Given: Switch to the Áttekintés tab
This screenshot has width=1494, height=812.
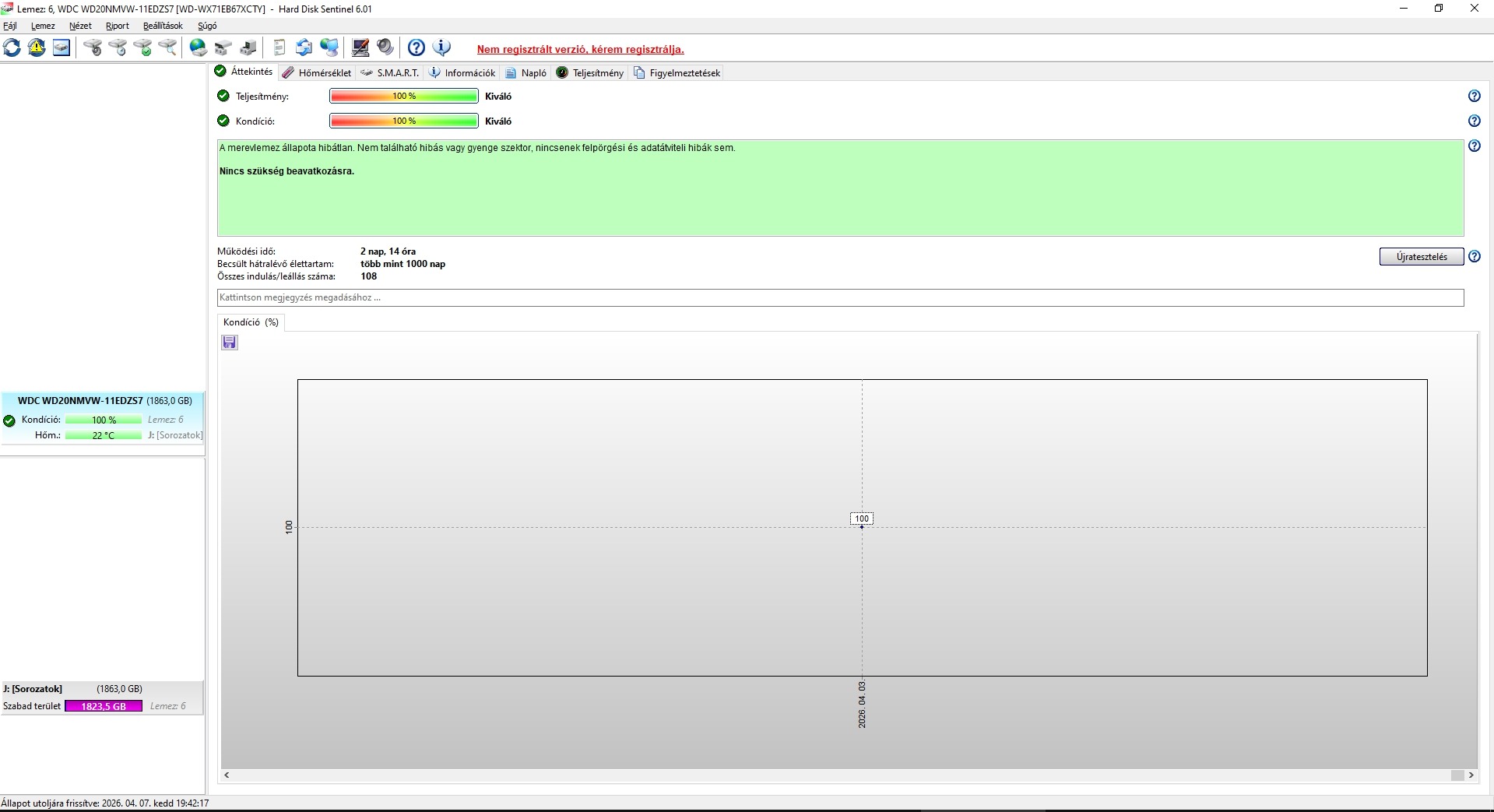Looking at the screenshot, I should click(x=244, y=72).
